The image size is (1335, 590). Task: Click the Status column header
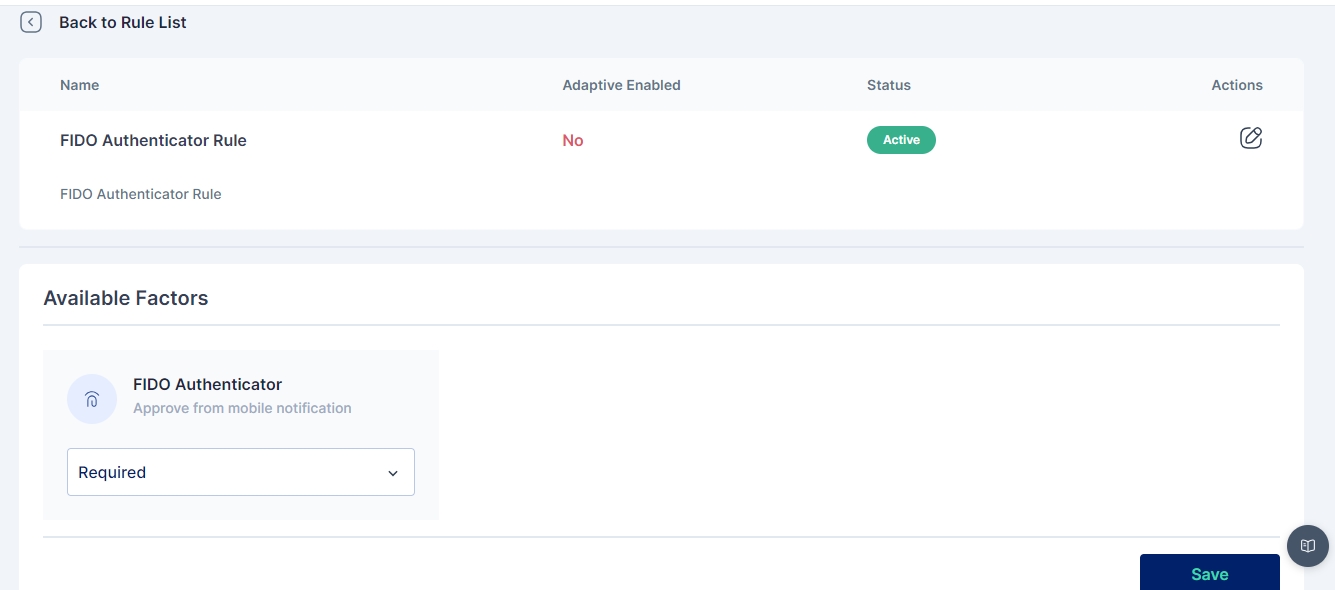tap(888, 85)
